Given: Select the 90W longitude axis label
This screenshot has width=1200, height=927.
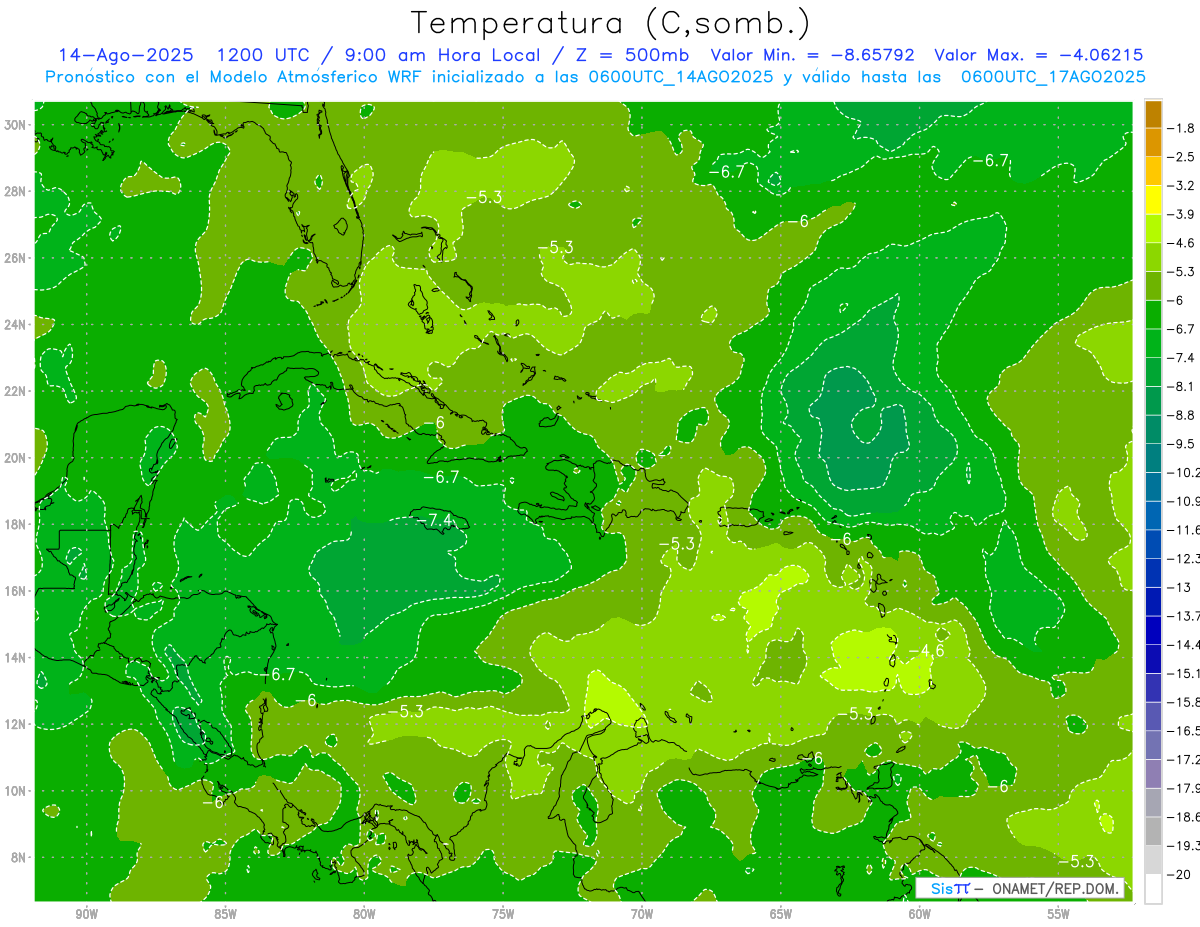Looking at the screenshot, I should pos(87,913).
